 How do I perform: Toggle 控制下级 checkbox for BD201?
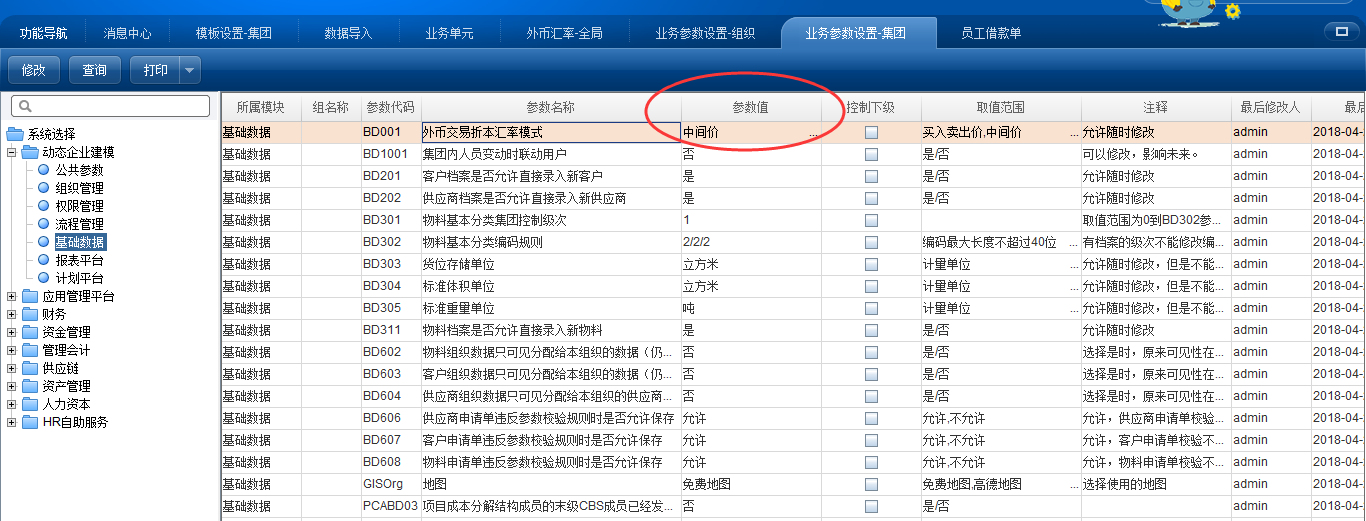[x=872, y=176]
